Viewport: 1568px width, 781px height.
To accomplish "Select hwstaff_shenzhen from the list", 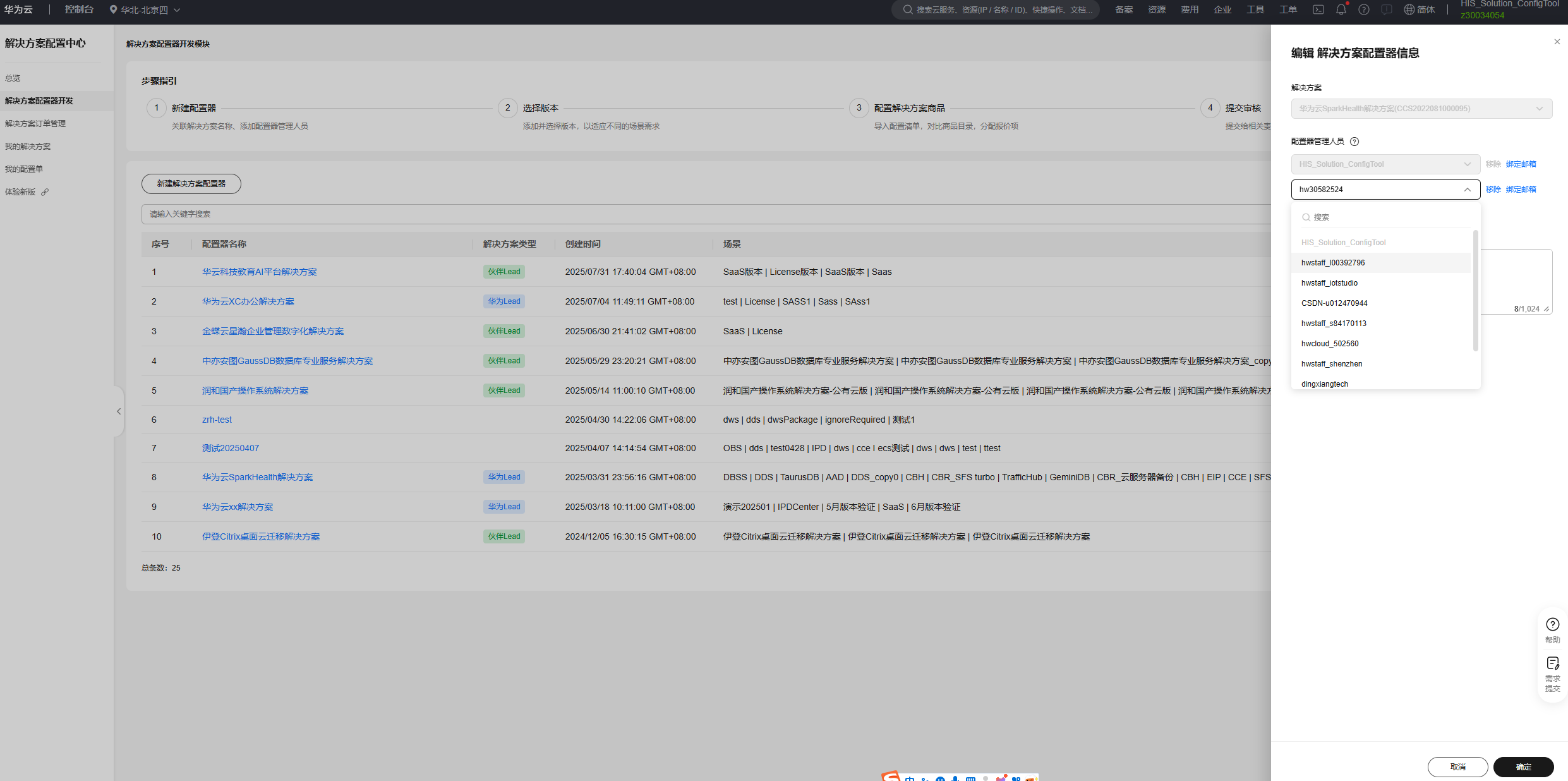I will (1381, 364).
